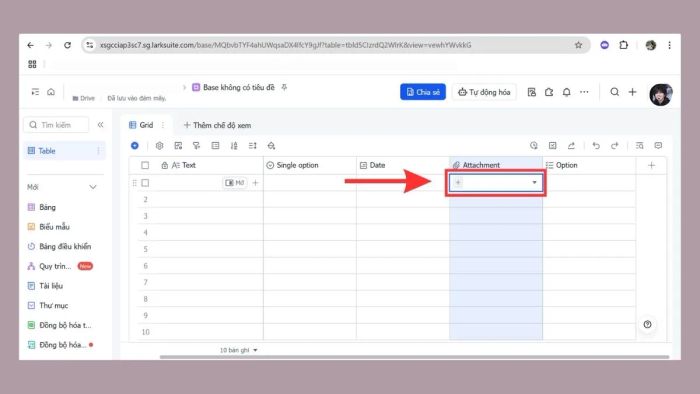Toggle sidebar menu icon beside home
The image size is (700, 394).
(35, 92)
